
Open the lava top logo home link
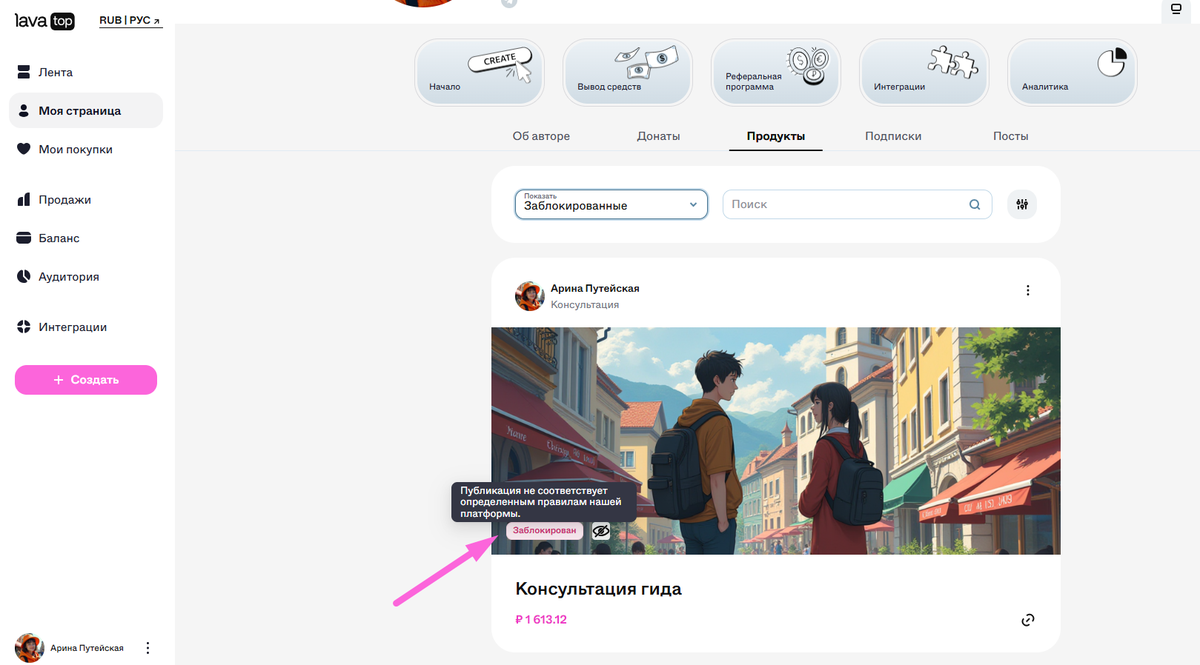[44, 20]
